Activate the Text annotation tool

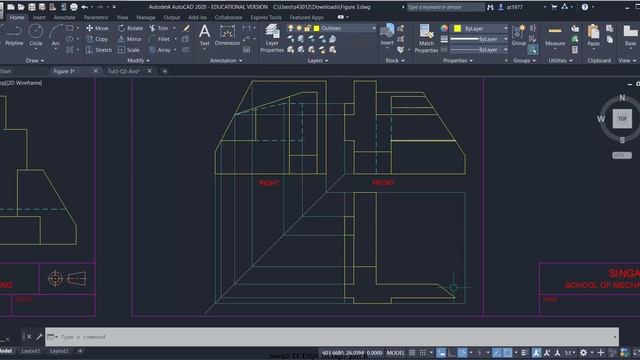coord(204,35)
